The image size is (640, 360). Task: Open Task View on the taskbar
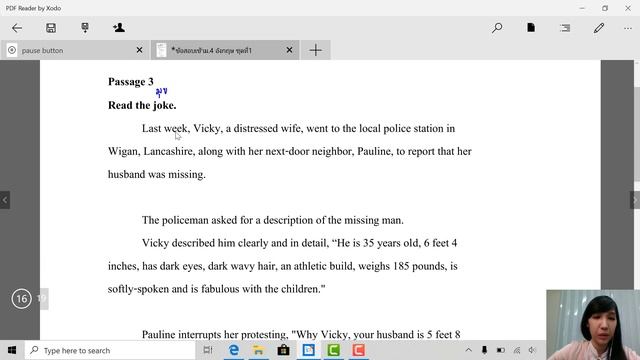[208, 350]
